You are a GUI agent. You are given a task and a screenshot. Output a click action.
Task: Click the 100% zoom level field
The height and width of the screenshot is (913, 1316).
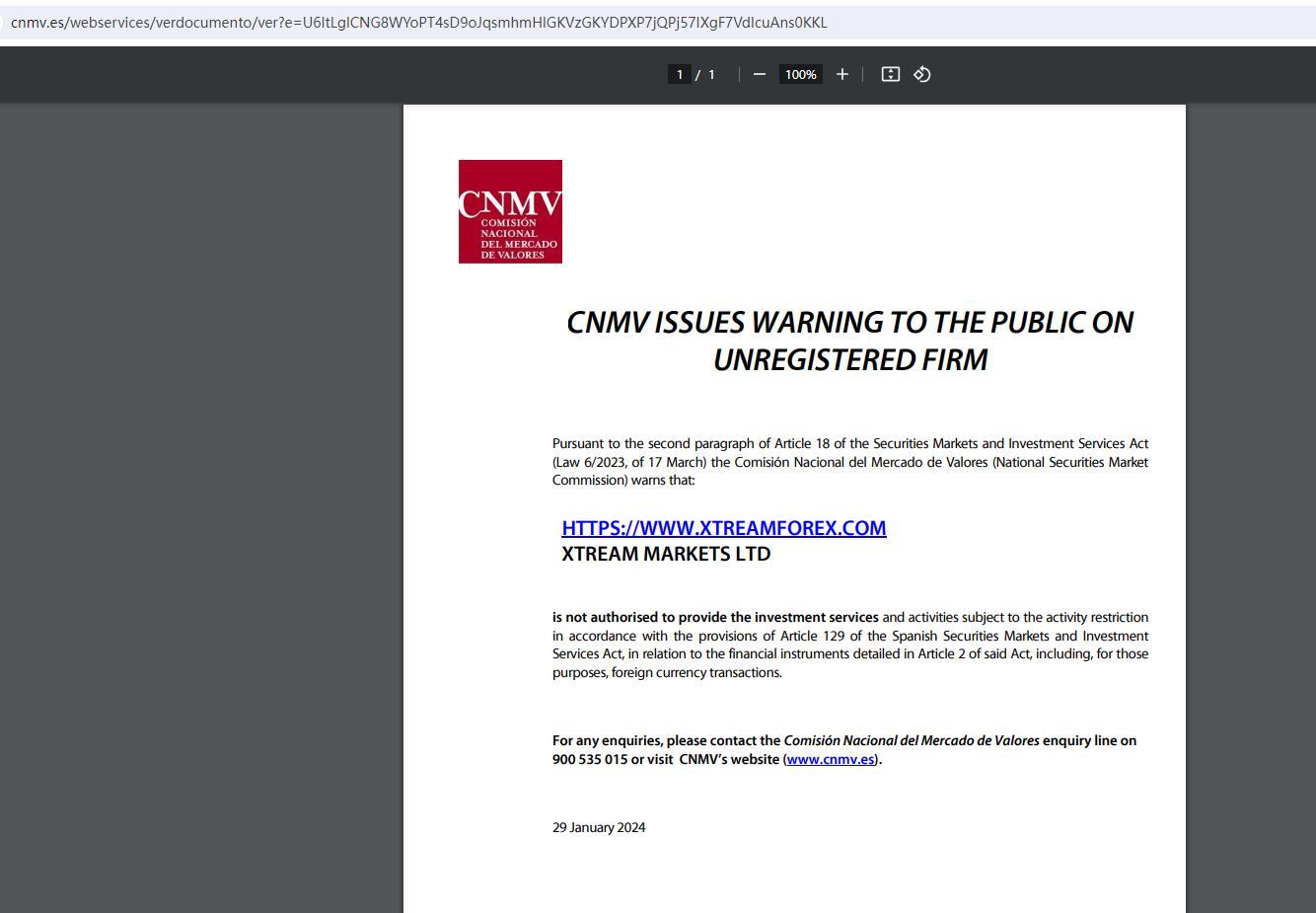pyautogui.click(x=800, y=74)
